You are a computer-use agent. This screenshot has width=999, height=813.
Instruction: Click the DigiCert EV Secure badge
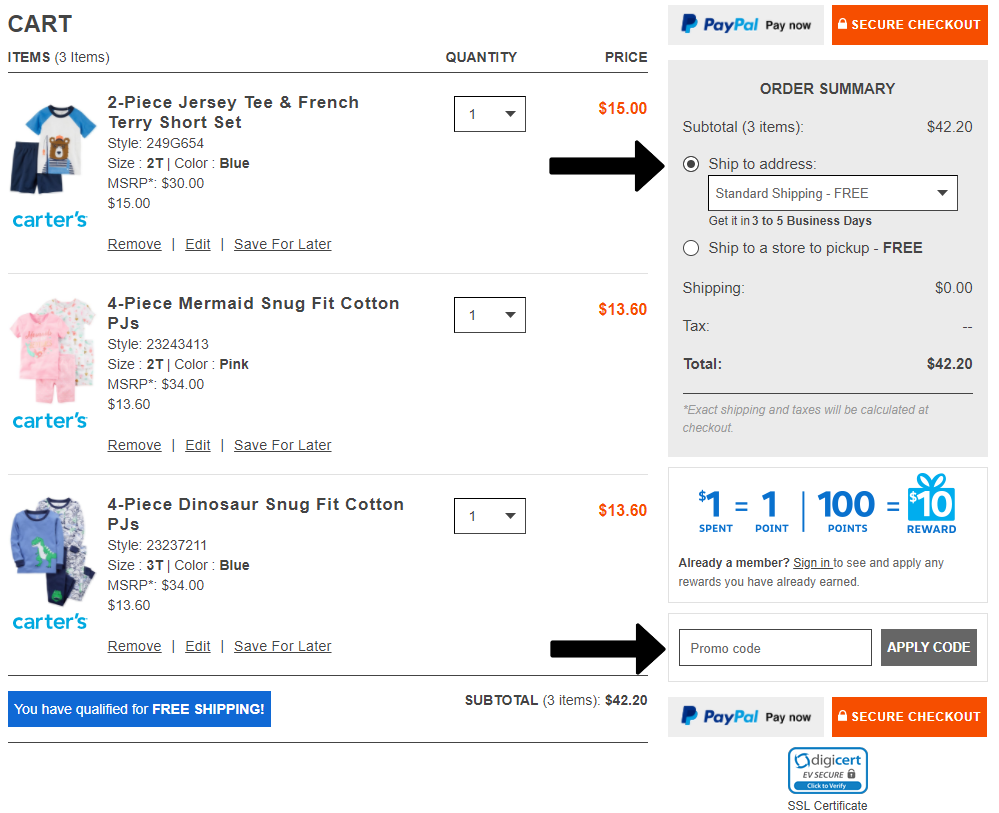click(x=827, y=771)
